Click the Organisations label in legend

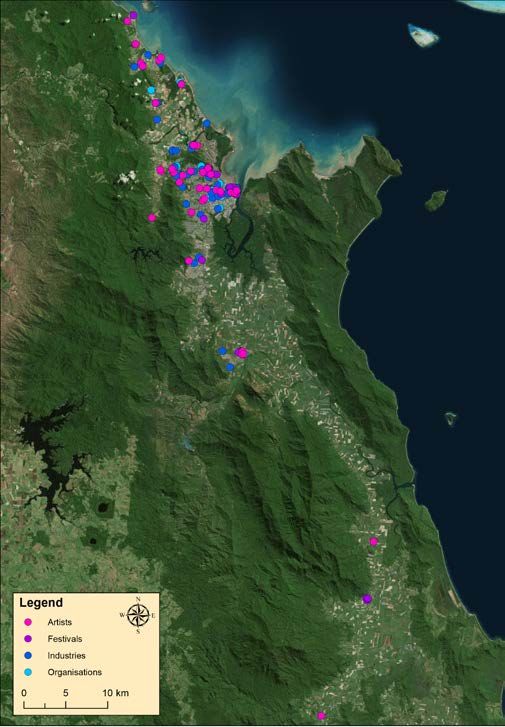pyautogui.click(x=74, y=672)
